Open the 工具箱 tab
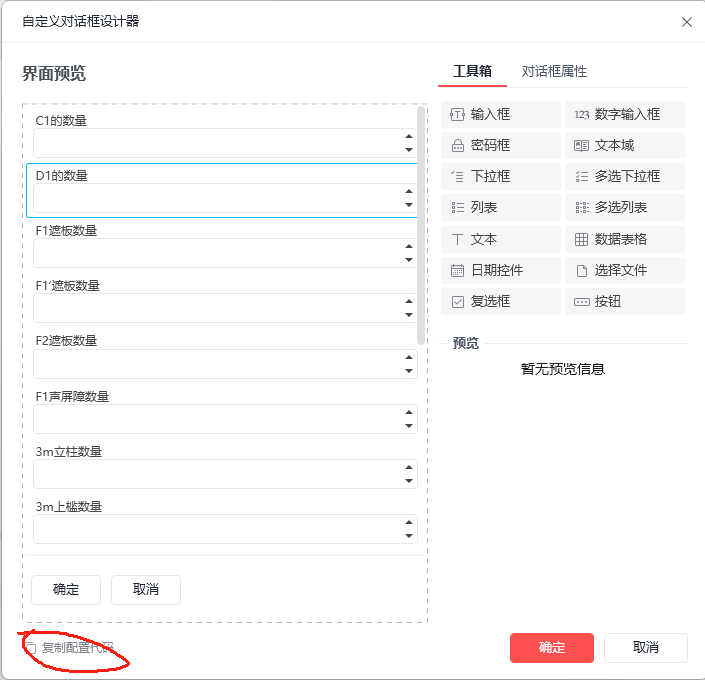 point(472,71)
